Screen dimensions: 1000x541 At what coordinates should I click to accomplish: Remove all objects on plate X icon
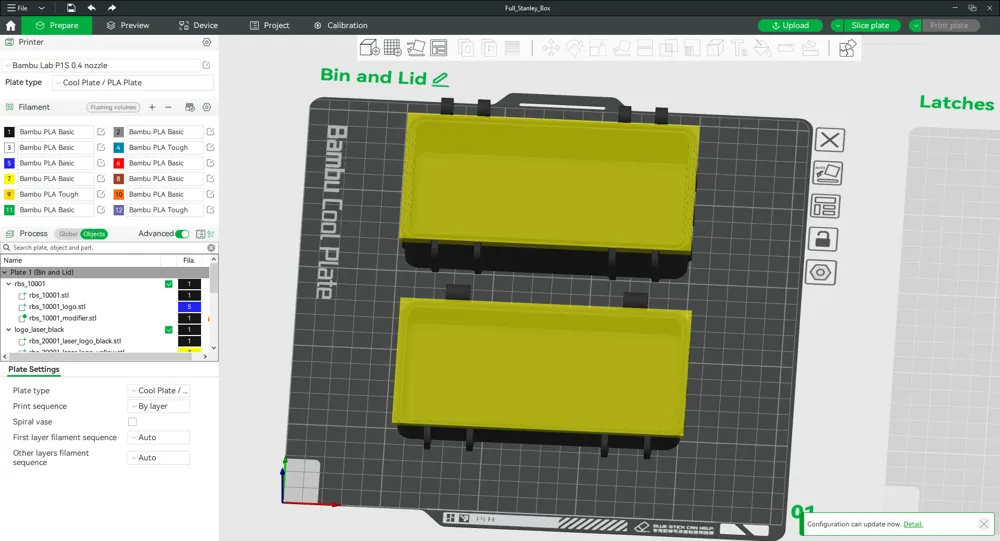830,140
